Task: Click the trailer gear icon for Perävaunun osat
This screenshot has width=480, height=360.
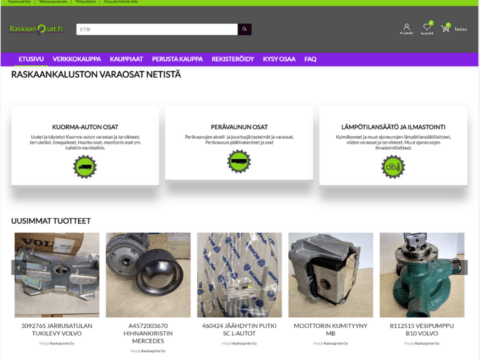Action: coord(239,161)
